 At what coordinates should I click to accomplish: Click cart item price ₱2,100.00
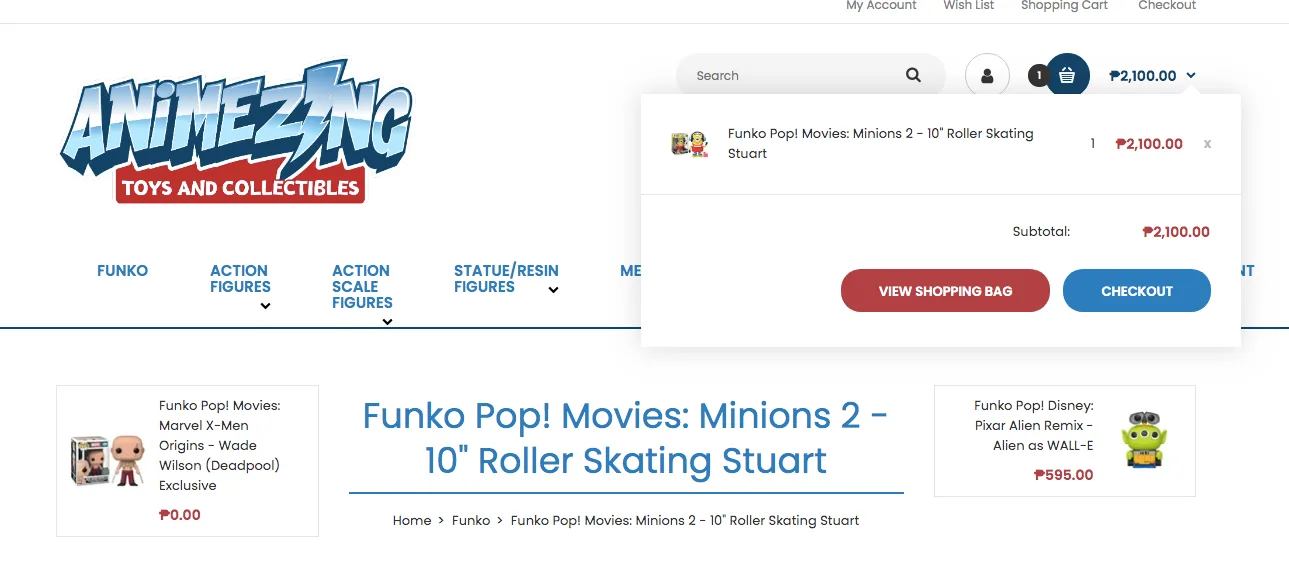[x=1149, y=144]
